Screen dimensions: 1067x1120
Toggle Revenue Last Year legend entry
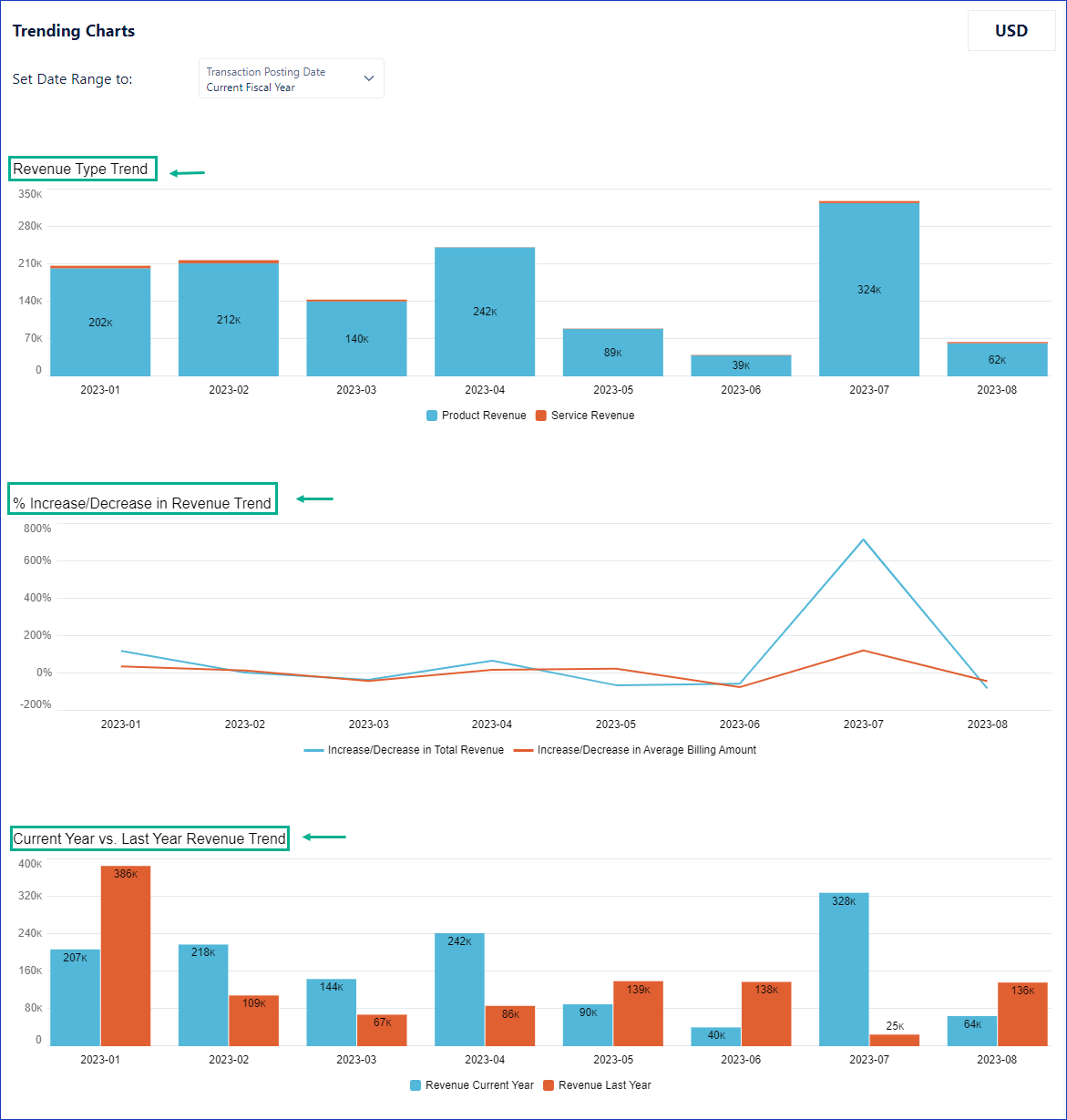tap(597, 1085)
